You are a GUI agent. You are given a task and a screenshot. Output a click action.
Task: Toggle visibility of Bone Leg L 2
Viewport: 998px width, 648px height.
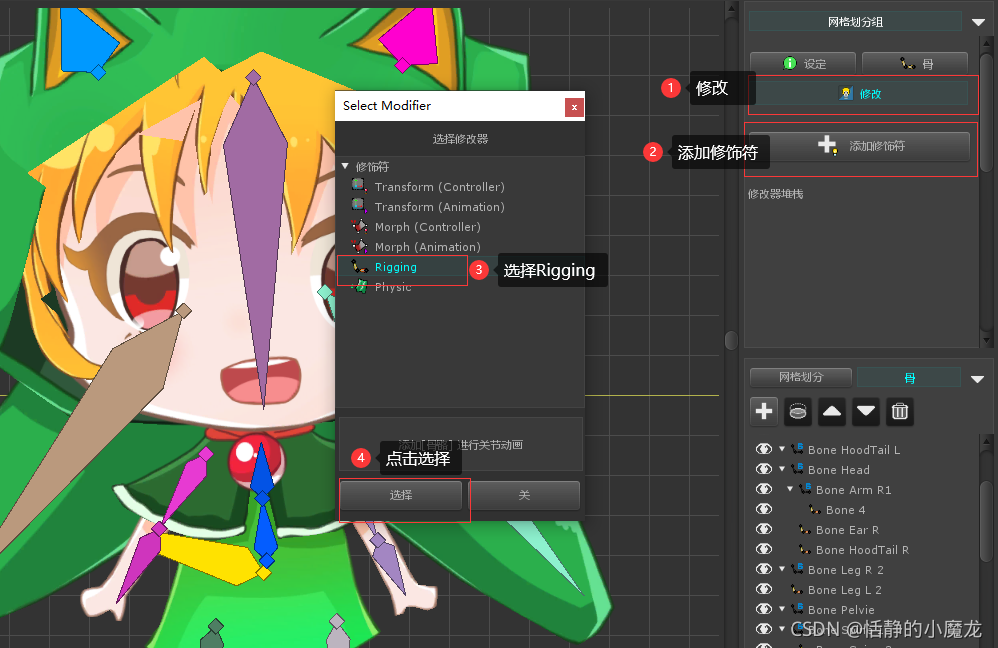point(764,589)
